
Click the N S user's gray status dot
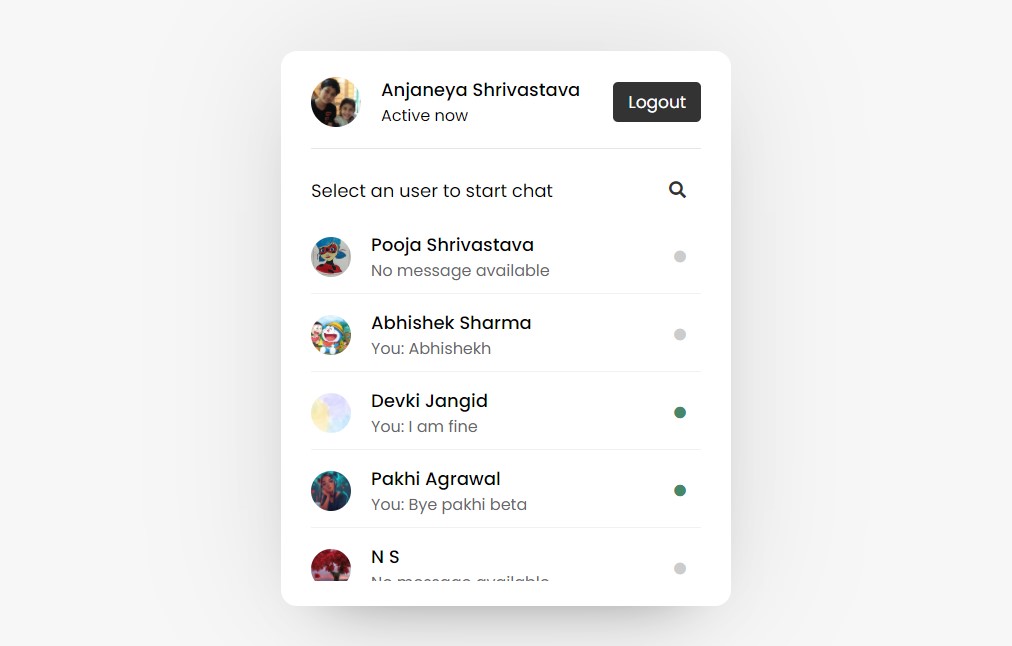point(680,569)
